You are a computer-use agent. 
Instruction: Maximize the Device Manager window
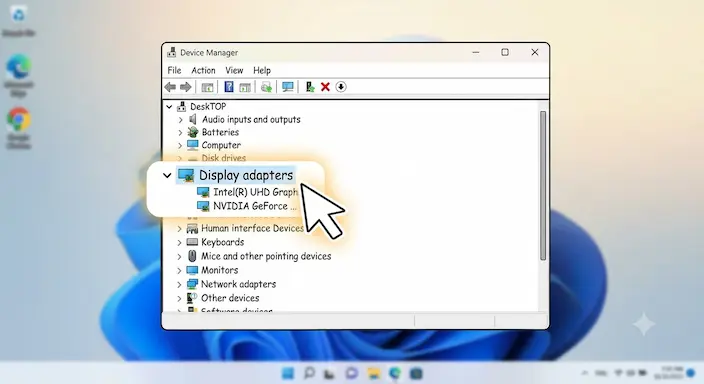(505, 52)
